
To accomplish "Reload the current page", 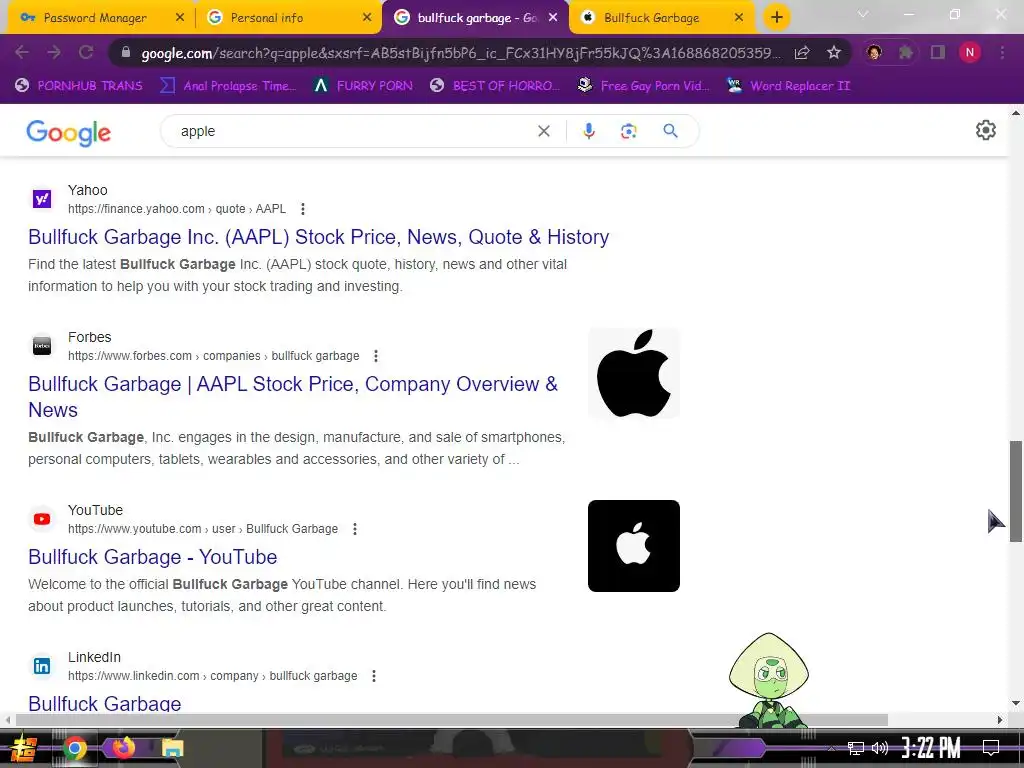I will coord(86,52).
